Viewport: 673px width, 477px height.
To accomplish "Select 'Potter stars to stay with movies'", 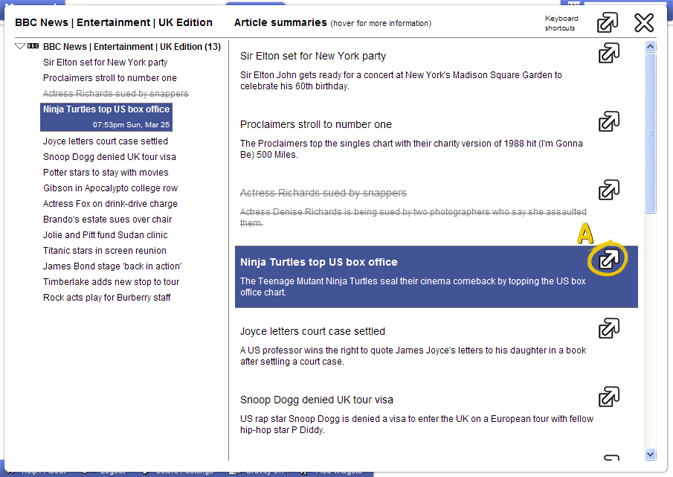I will point(106,173).
